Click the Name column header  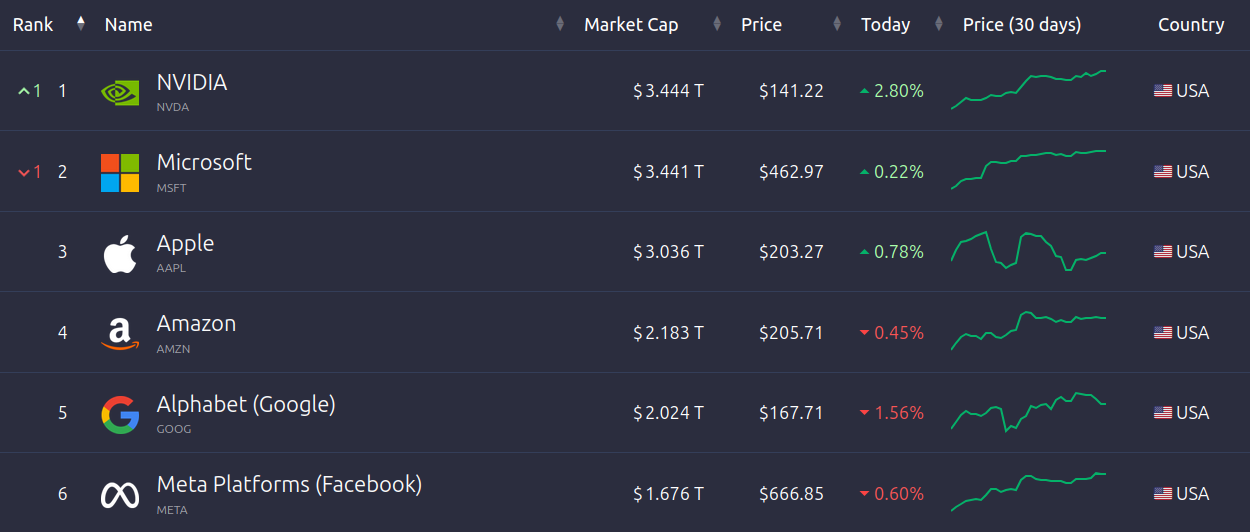[x=128, y=24]
